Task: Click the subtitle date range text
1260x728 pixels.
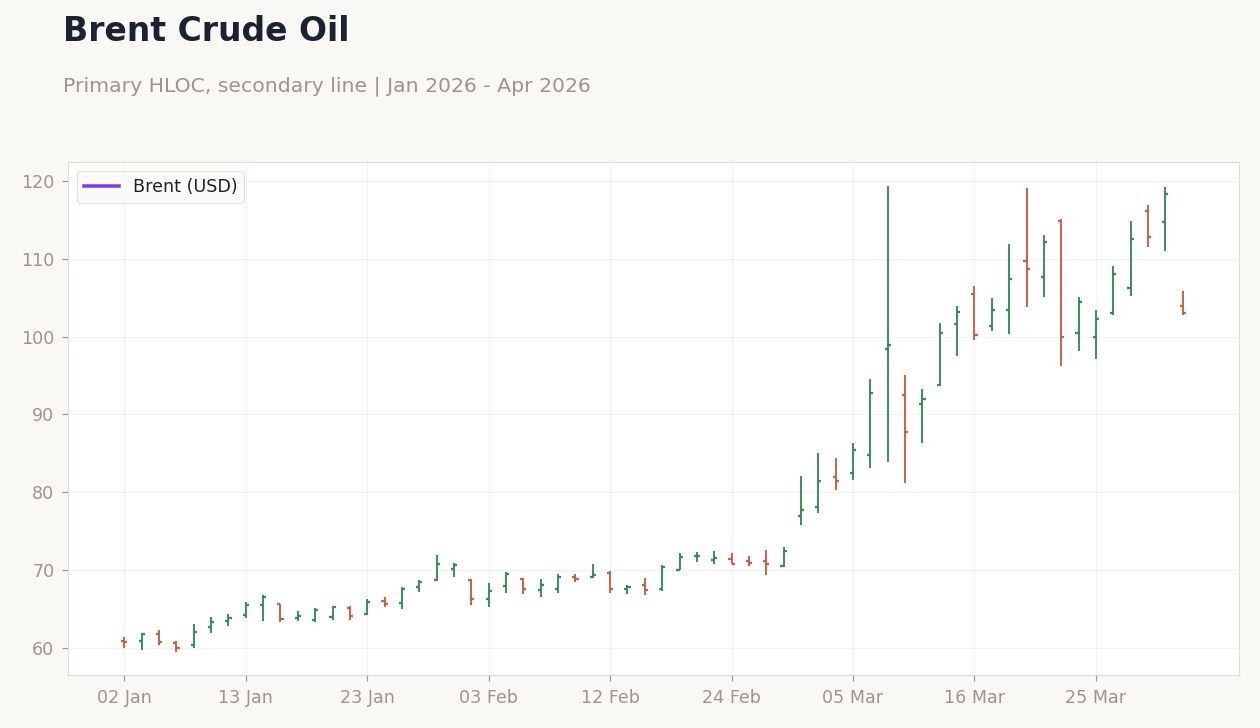Action: point(327,85)
